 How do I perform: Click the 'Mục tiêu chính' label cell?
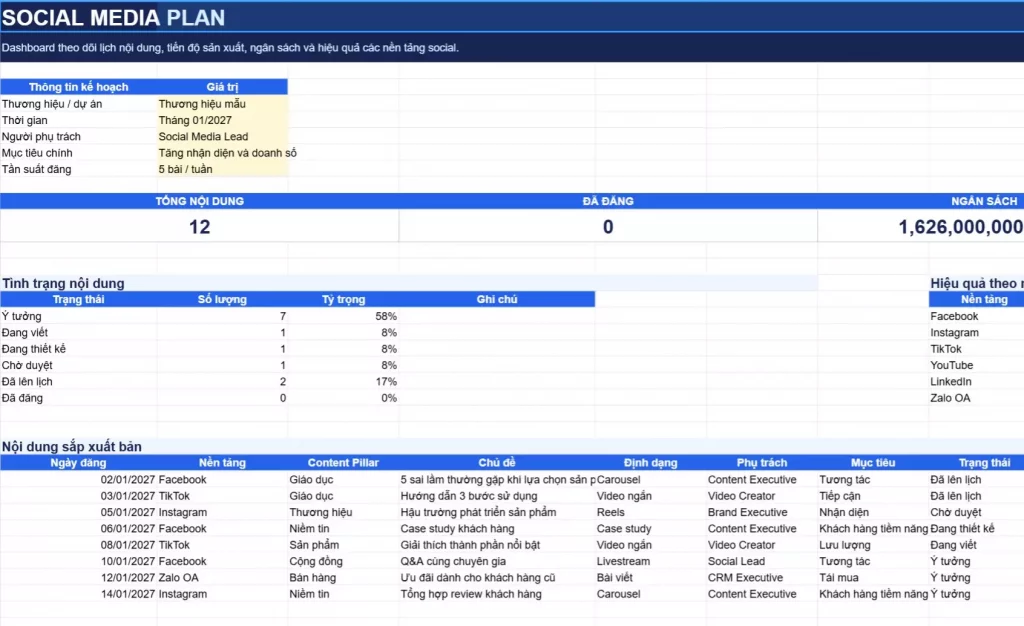click(x=78, y=153)
